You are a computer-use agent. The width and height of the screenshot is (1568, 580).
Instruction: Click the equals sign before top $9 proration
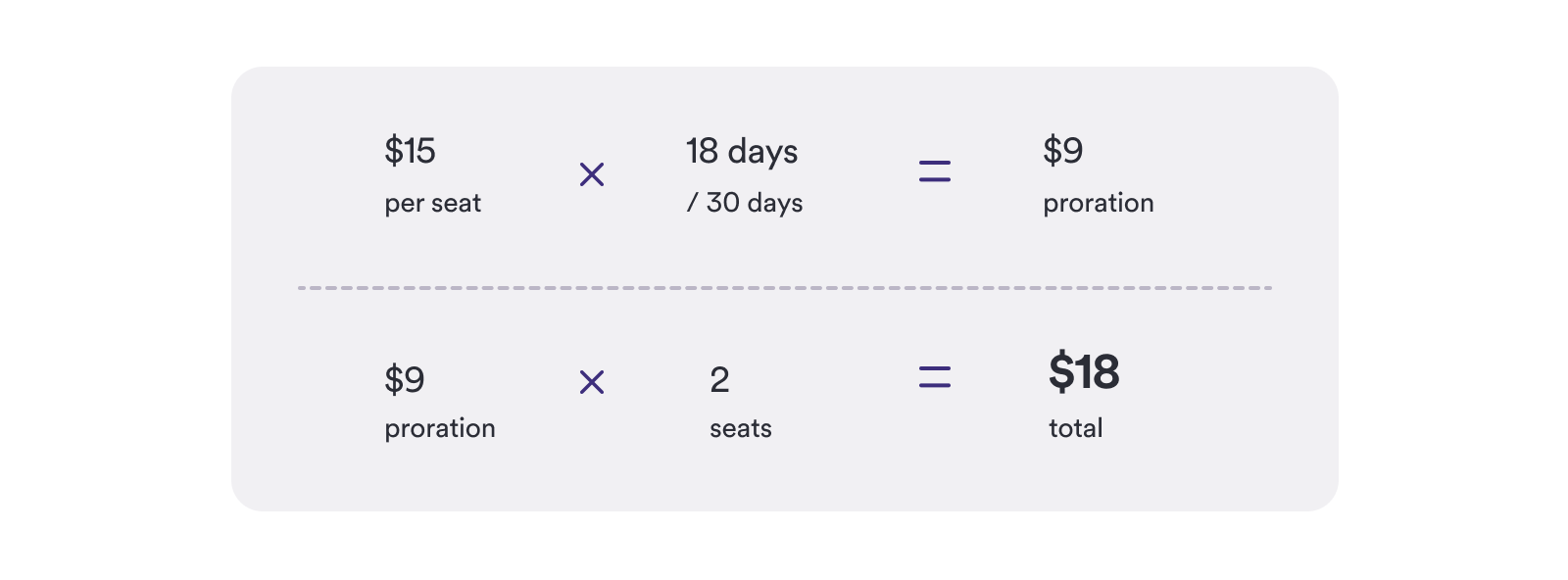pyautogui.click(x=935, y=172)
